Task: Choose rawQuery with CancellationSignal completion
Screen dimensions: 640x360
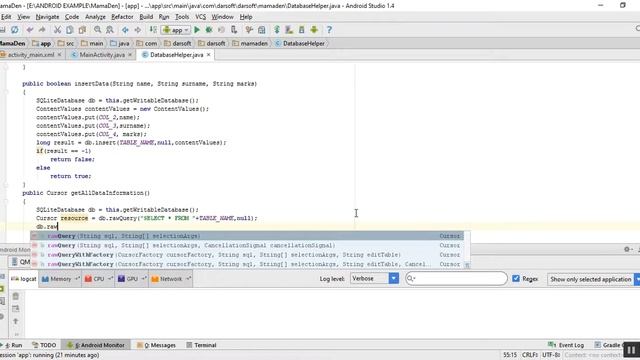Action: click(x=247, y=245)
